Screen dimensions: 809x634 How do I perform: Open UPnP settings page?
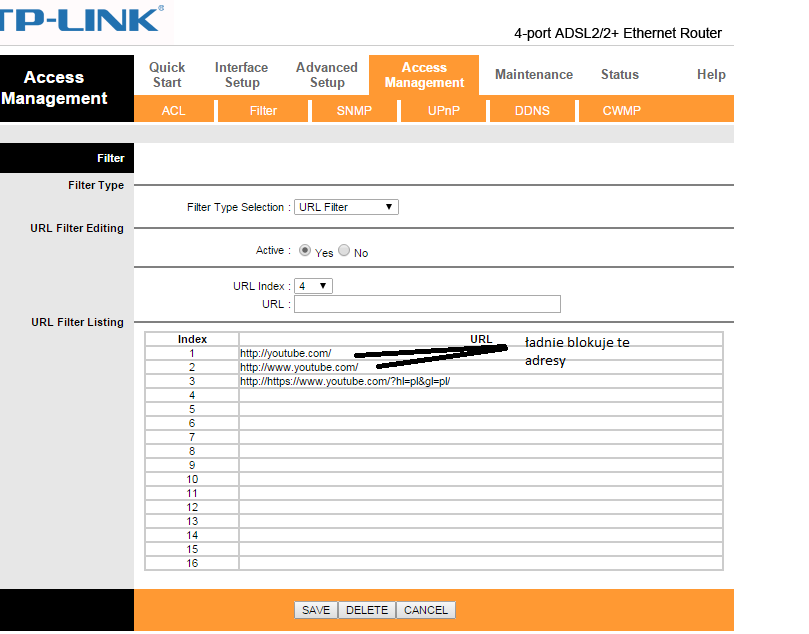(444, 110)
